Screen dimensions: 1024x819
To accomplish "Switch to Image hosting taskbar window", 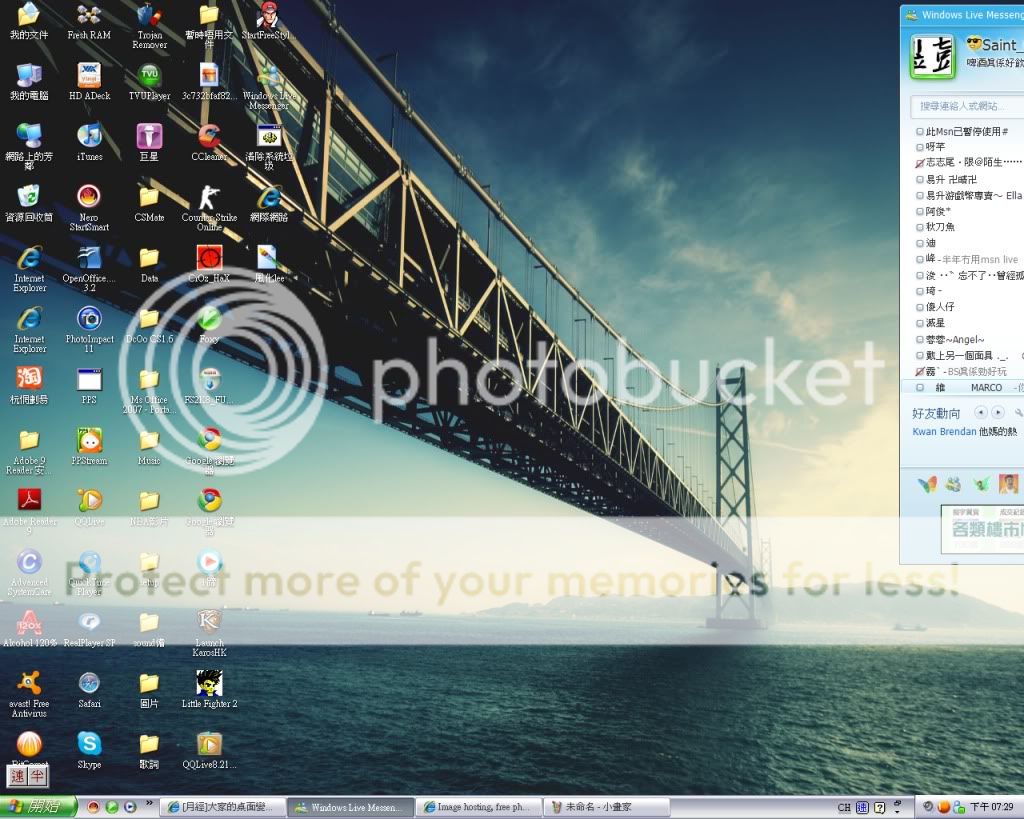I will pos(478,807).
